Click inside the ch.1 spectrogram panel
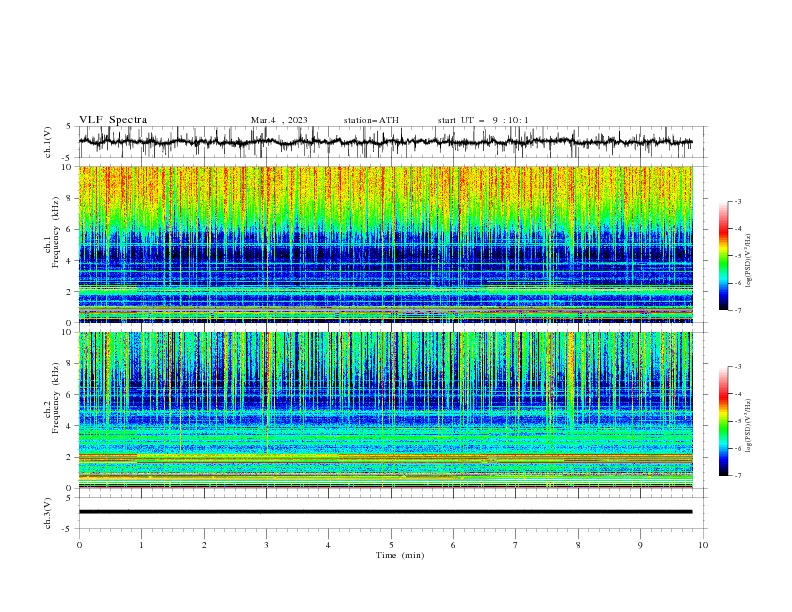Screen dimensions: 792x612 click(385, 244)
